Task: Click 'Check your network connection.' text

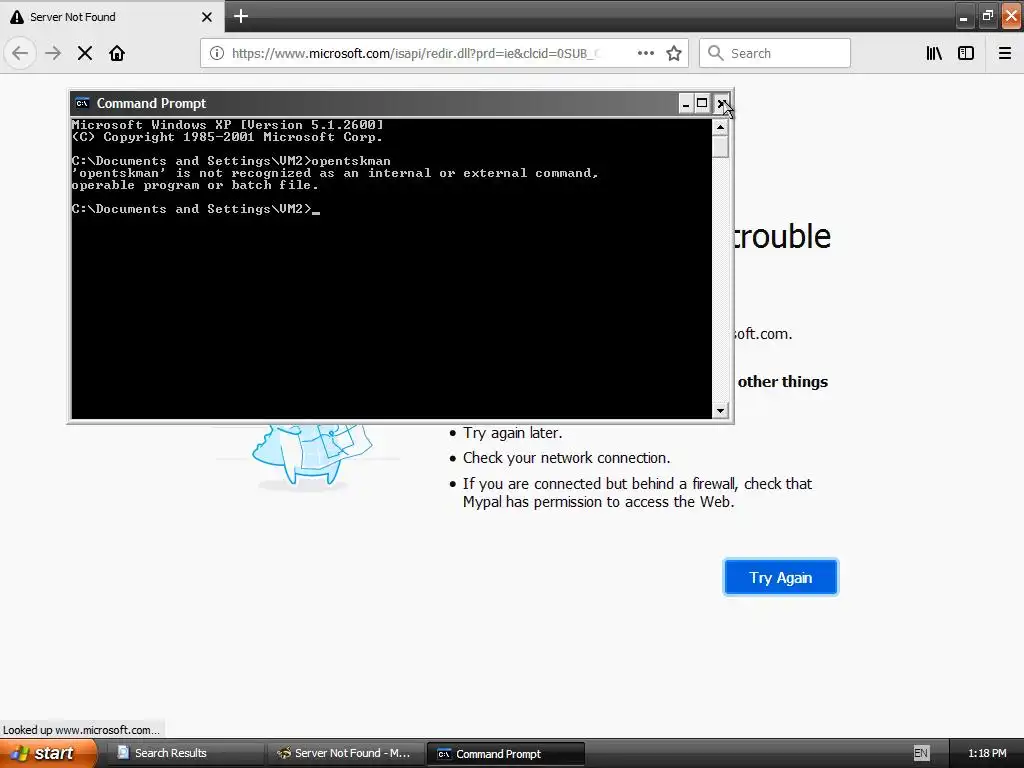Action: 566,458
